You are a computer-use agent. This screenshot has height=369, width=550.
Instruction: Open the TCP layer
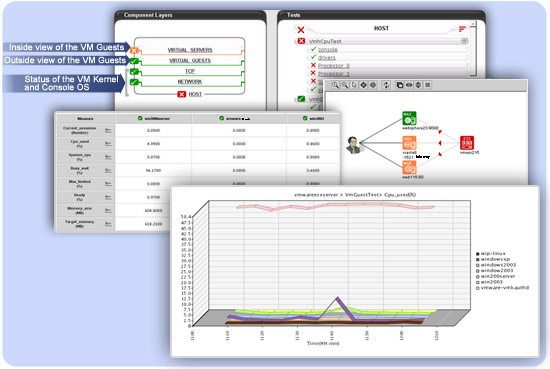pos(190,71)
